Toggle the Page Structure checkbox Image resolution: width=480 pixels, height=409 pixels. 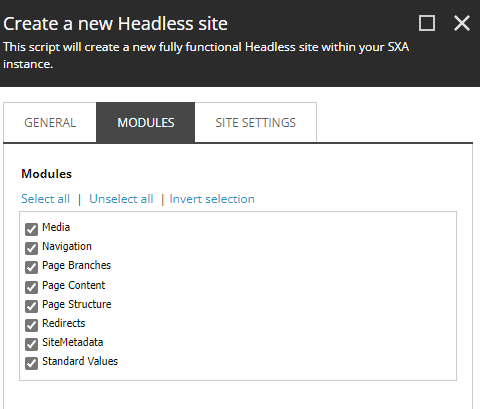31,306
